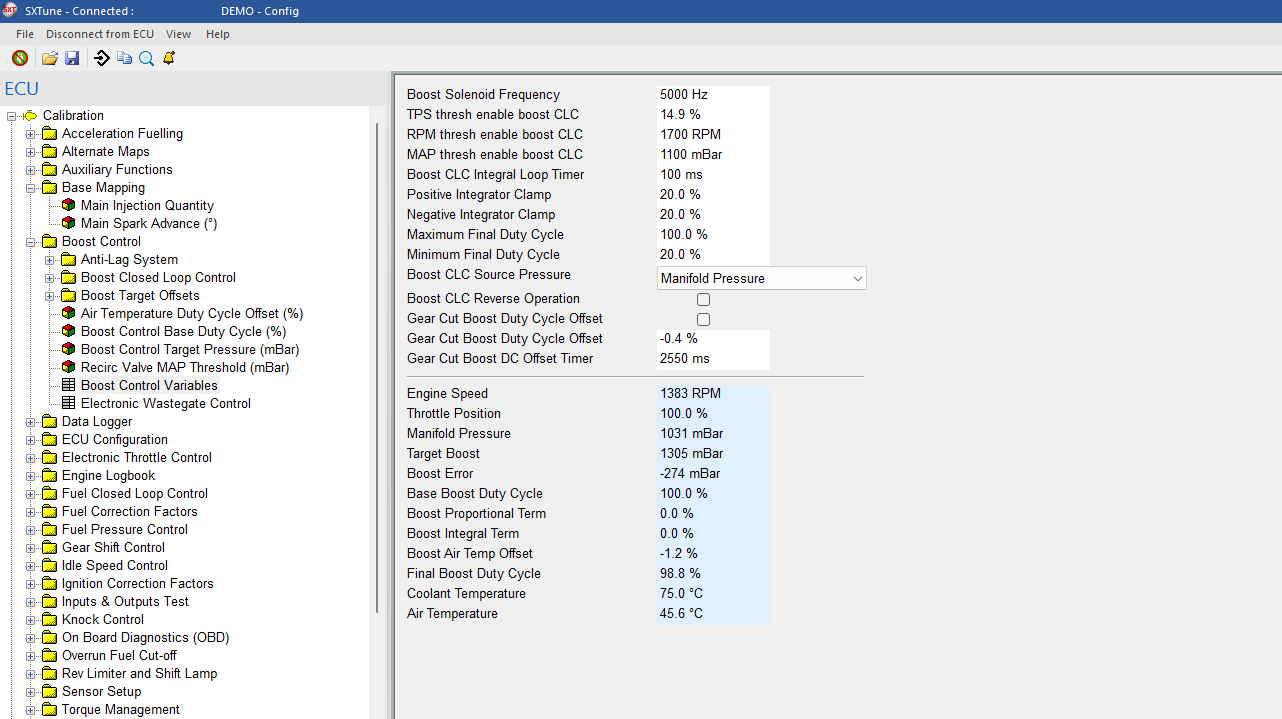This screenshot has height=719, width=1282.
Task: Collapse the Boost Control node
Action: (x=30, y=241)
